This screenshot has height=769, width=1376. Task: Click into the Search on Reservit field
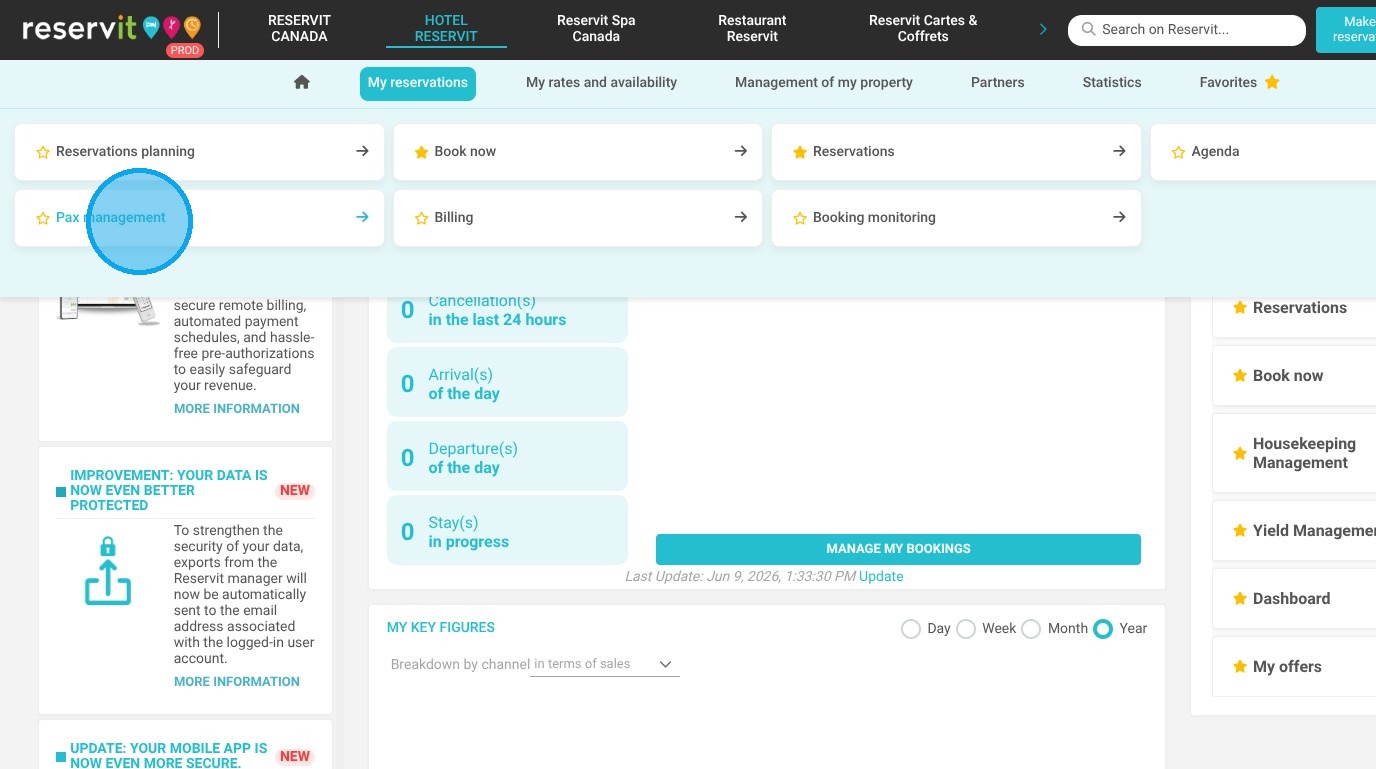pos(1187,30)
